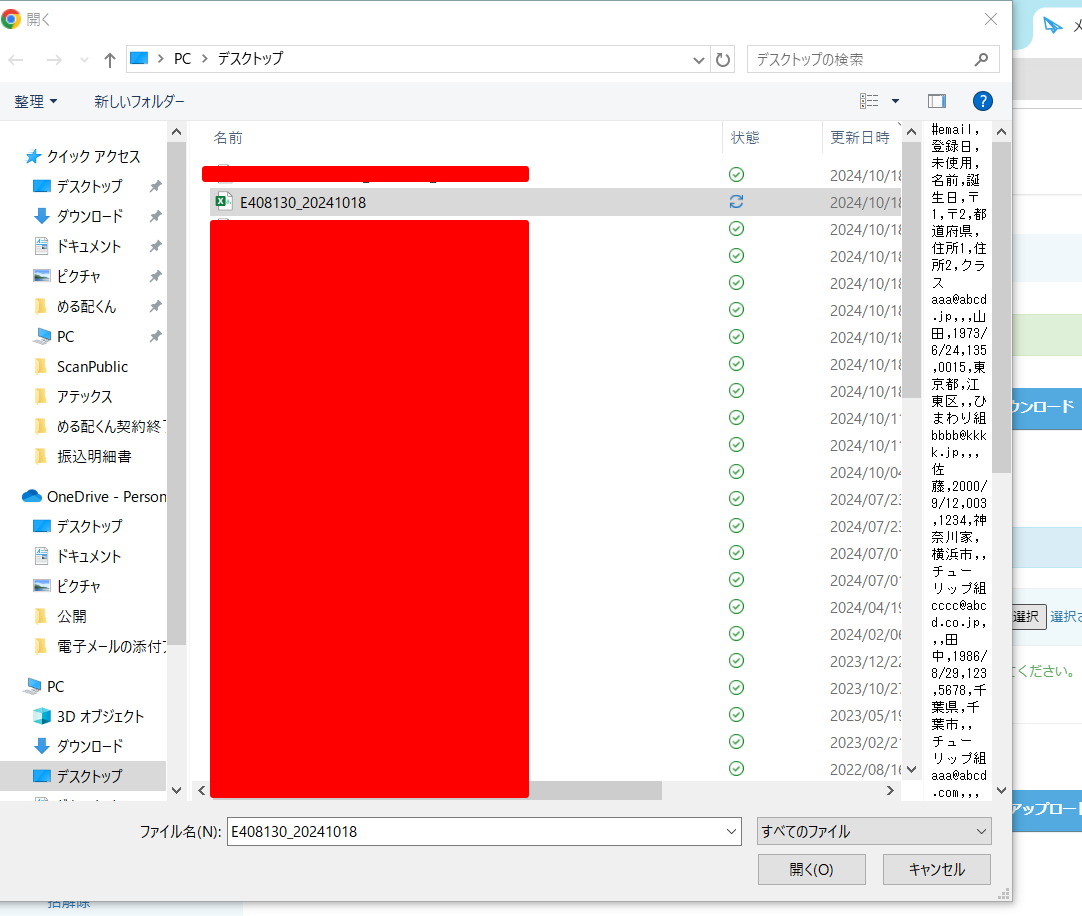This screenshot has height=916, width=1082.
Task: Click PC in address breadcrumb
Action: click(x=182, y=59)
